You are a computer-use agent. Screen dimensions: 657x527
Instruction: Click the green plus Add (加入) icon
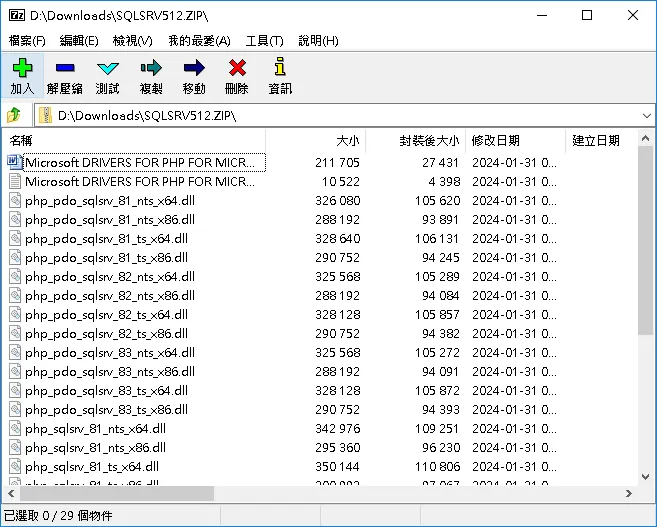coord(22,68)
